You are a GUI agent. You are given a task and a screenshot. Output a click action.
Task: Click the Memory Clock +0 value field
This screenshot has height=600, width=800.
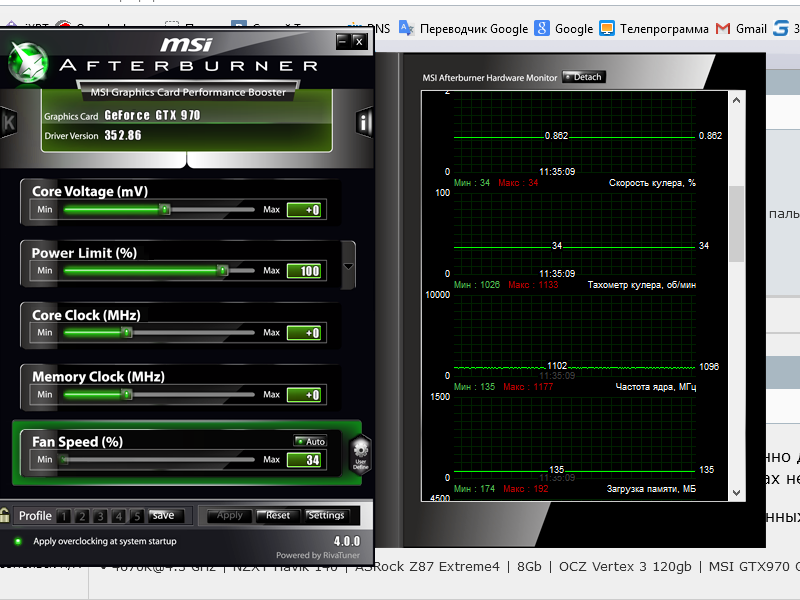tap(304, 395)
